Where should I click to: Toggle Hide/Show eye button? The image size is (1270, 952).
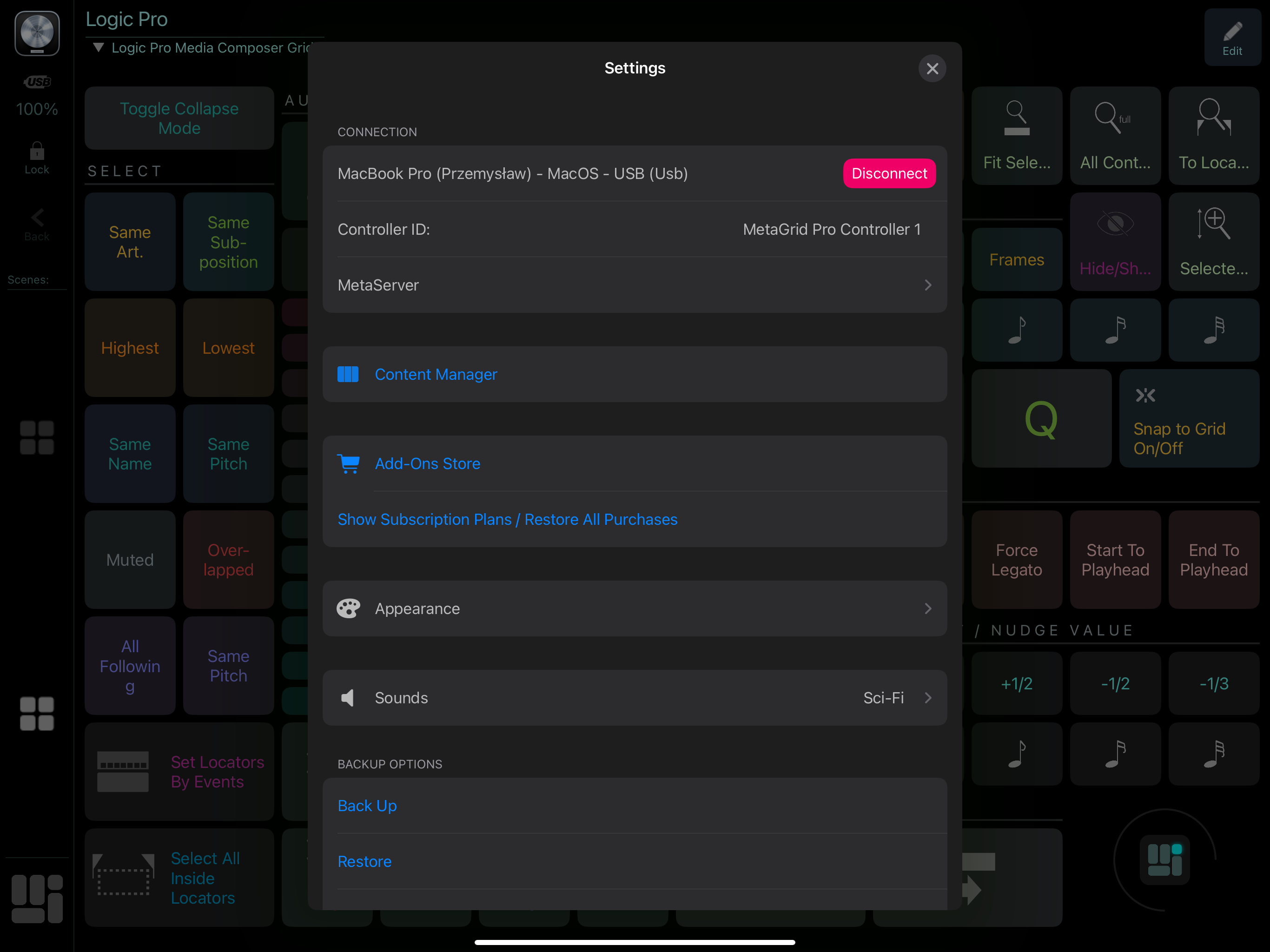tap(1115, 242)
